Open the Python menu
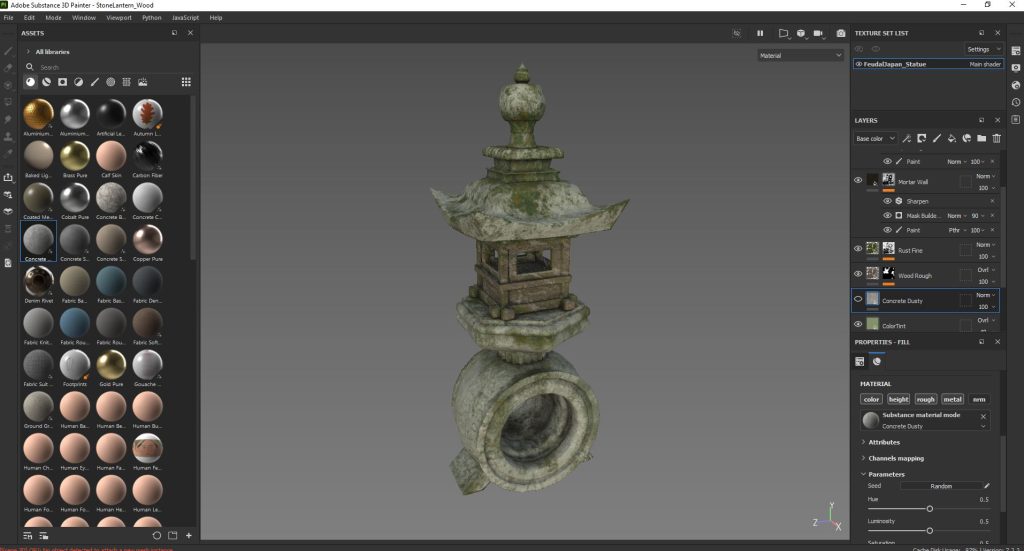The height and width of the screenshot is (551, 1024). [152, 17]
